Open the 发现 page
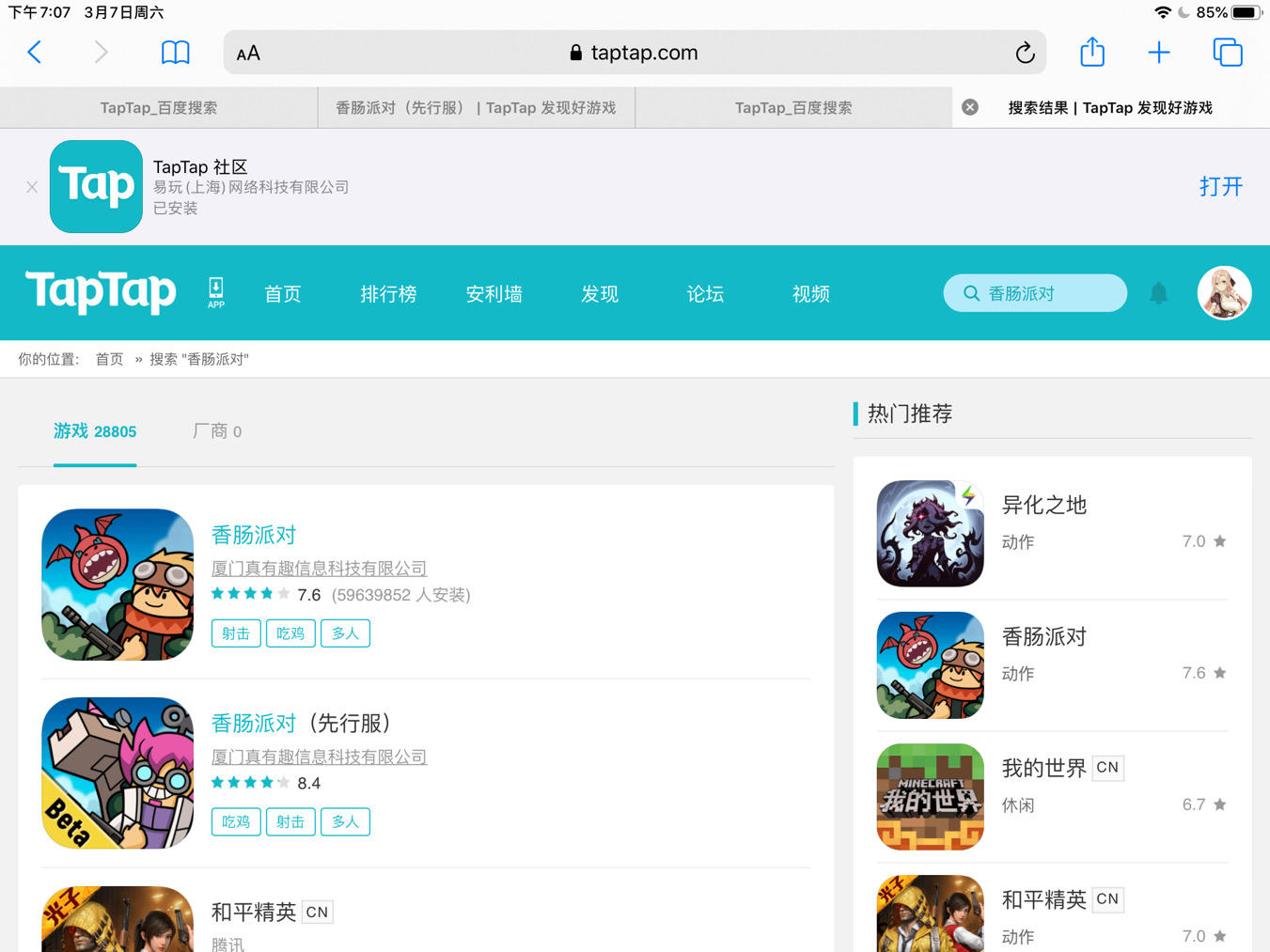1270x952 pixels. tap(600, 294)
